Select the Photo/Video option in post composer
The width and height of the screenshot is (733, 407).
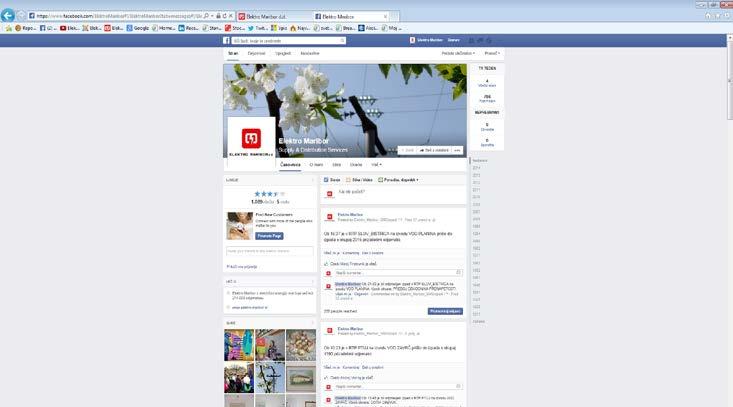[x=359, y=180]
